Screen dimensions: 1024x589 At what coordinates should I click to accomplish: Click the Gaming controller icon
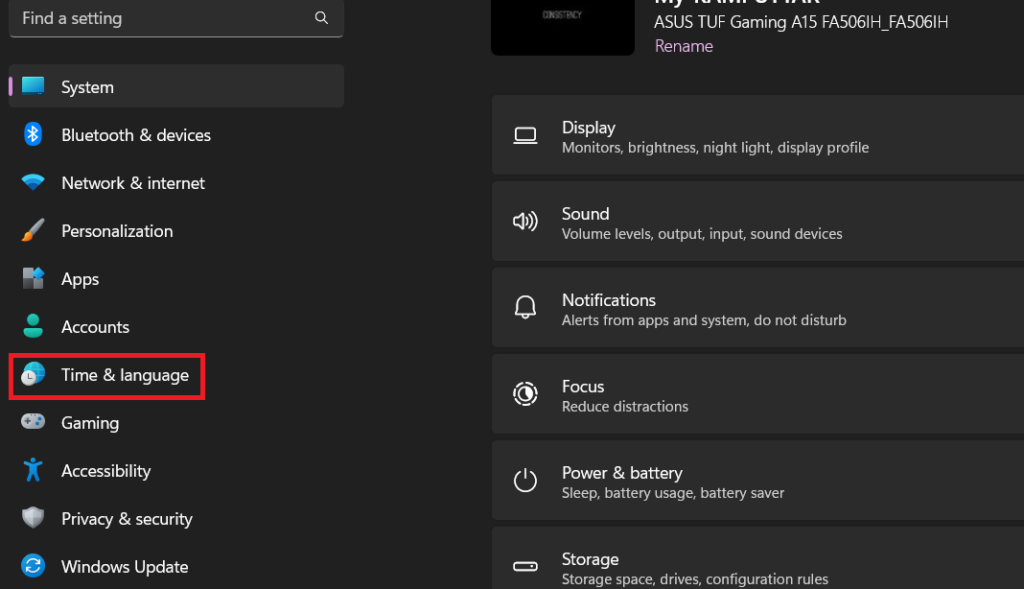coord(33,423)
